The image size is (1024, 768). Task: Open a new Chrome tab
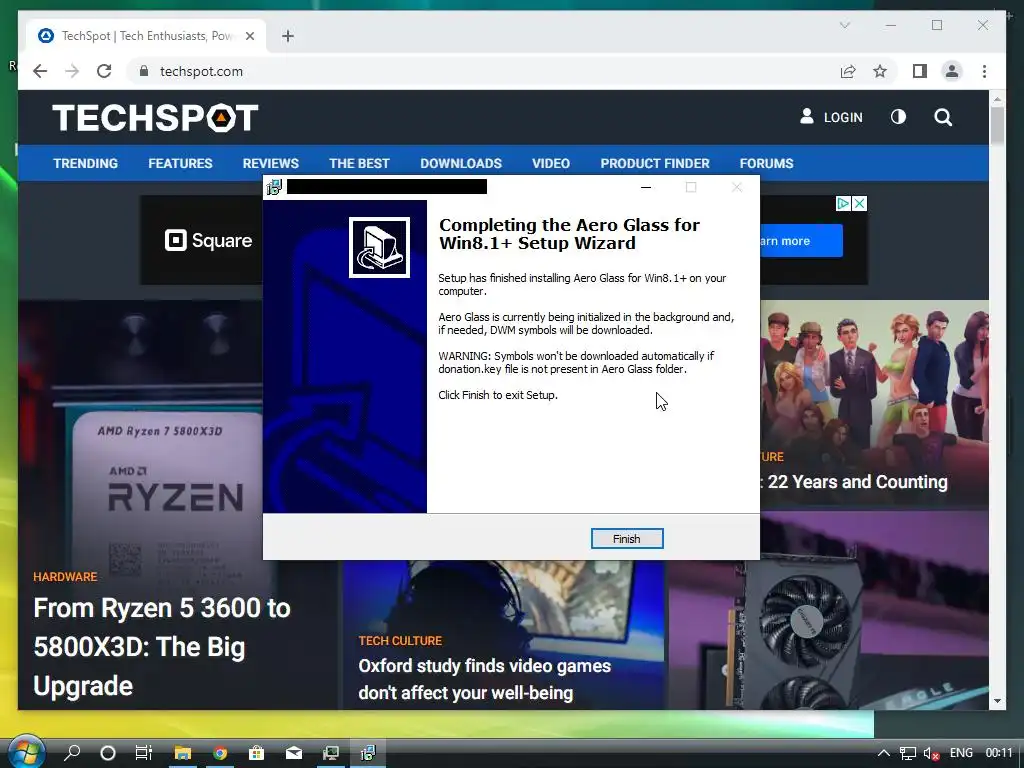(x=288, y=36)
